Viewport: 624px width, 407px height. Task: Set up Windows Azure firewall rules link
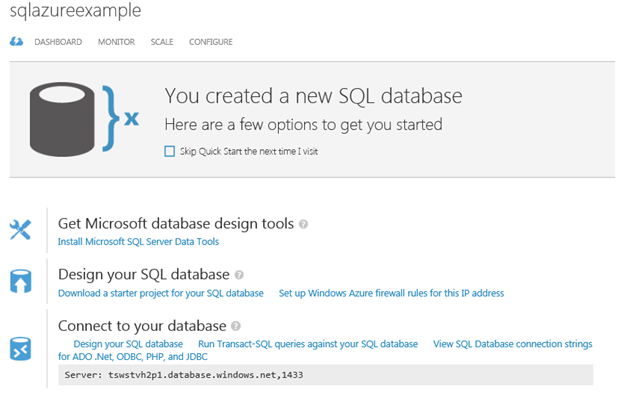pyautogui.click(x=391, y=293)
